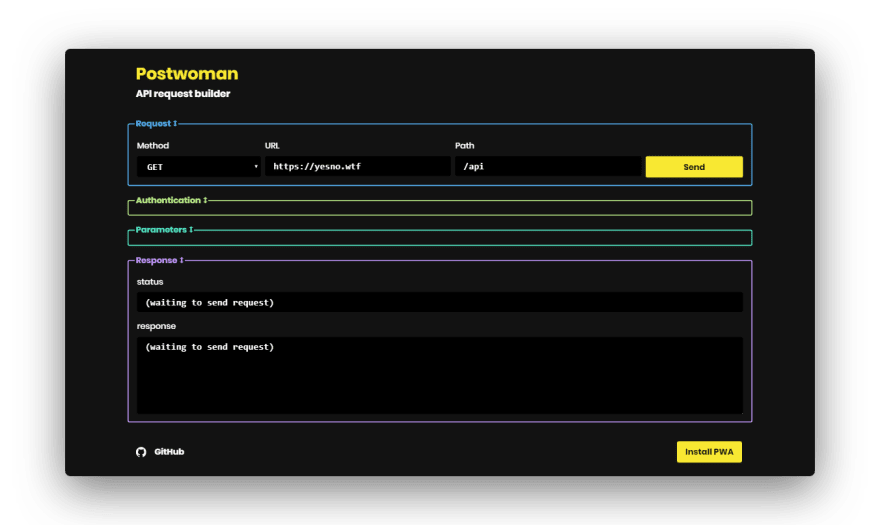Image resolution: width=880 pixels, height=525 pixels.
Task: Open the GitHub octocat icon
Action: click(141, 452)
